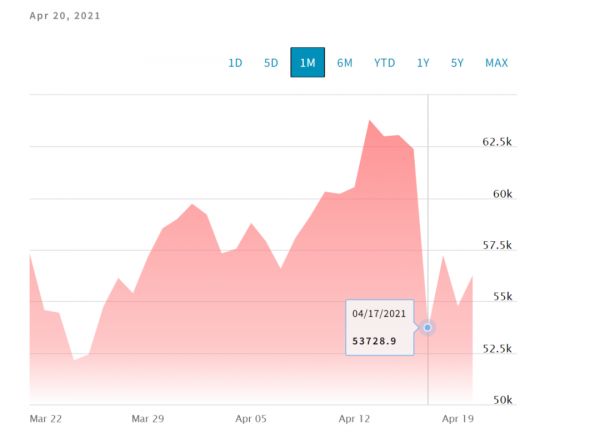Viewport: 600px width, 448px height.
Task: Click the Mar 29 x-axis label
Action: pyautogui.click(x=146, y=420)
